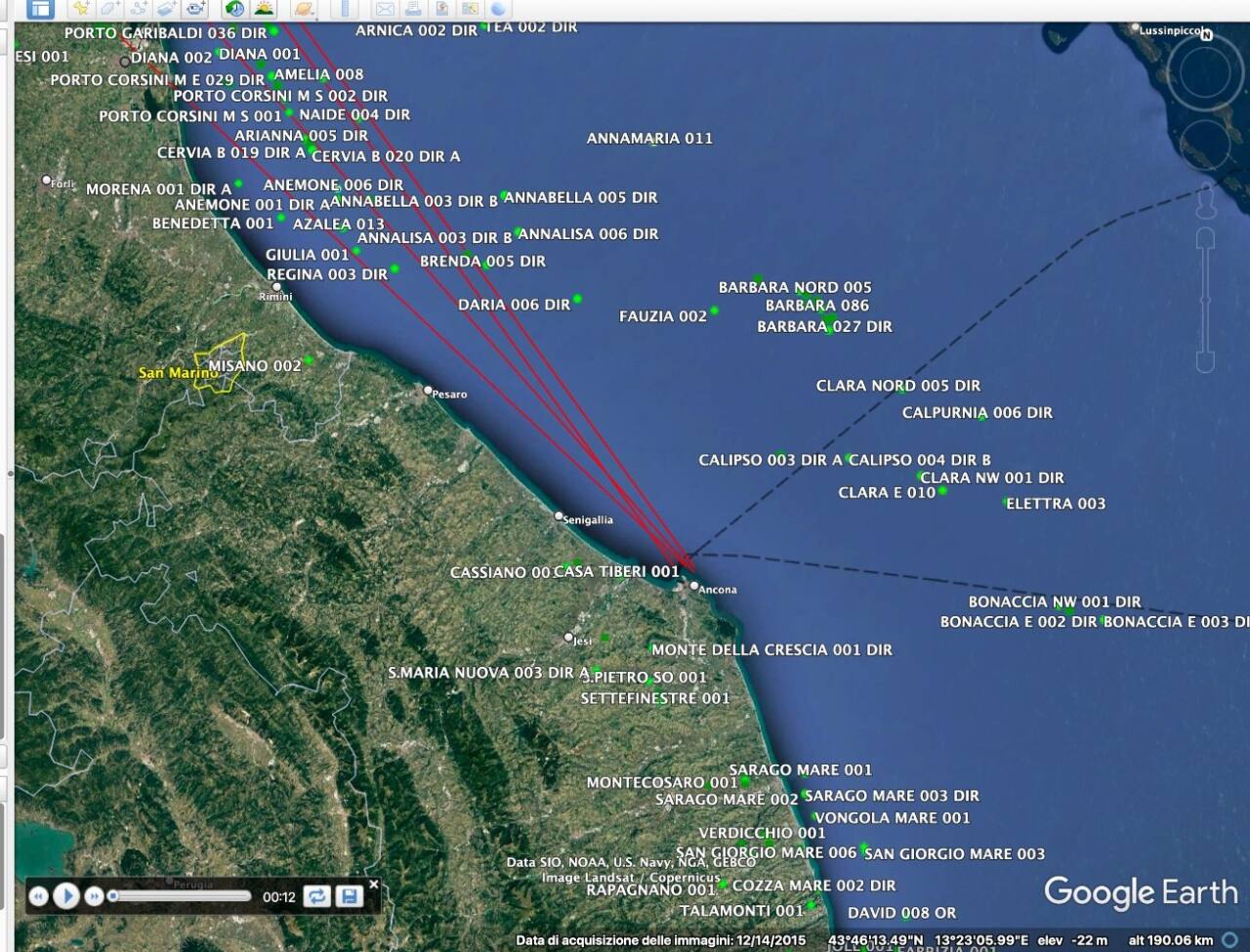Click the SAN GIORGIO MARE 003 label
Viewport: 1250px width, 952px height.
(x=955, y=854)
